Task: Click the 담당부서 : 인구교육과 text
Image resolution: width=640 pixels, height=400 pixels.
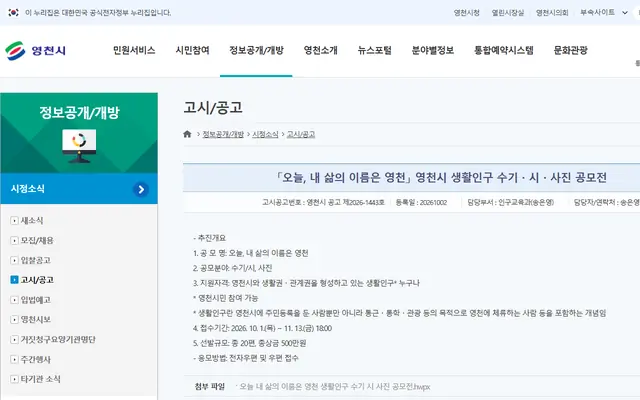Action: [x=511, y=202]
